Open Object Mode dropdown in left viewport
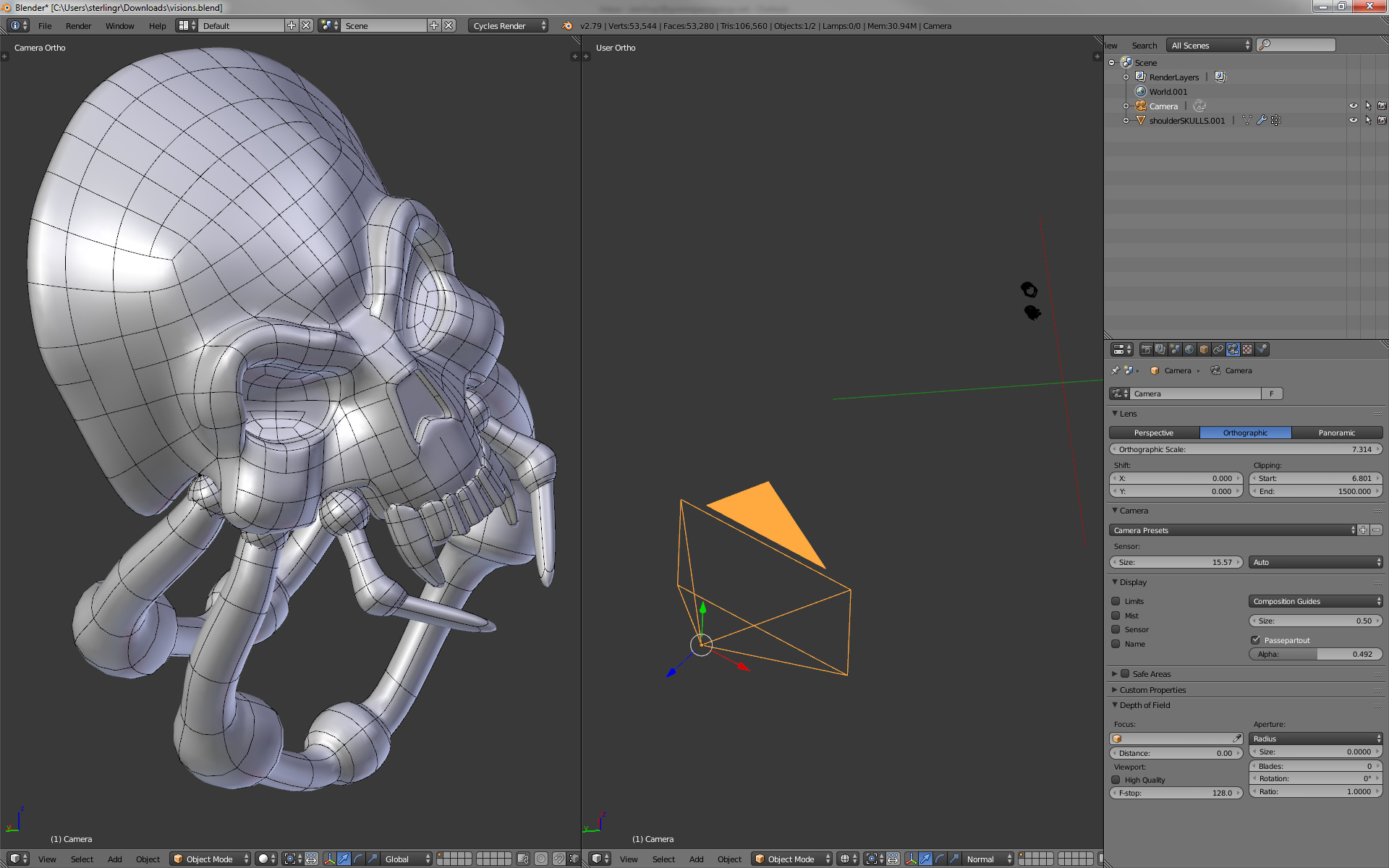This screenshot has width=1389, height=868. [211, 859]
